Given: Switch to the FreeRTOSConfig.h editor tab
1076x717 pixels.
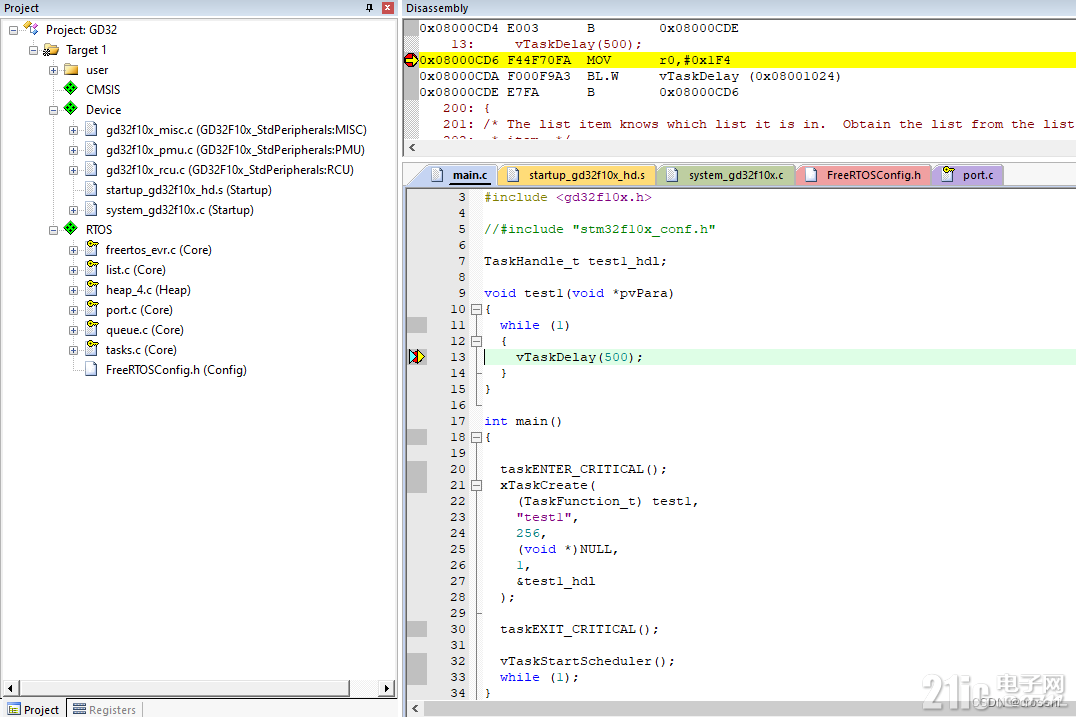Looking at the screenshot, I should point(865,175).
